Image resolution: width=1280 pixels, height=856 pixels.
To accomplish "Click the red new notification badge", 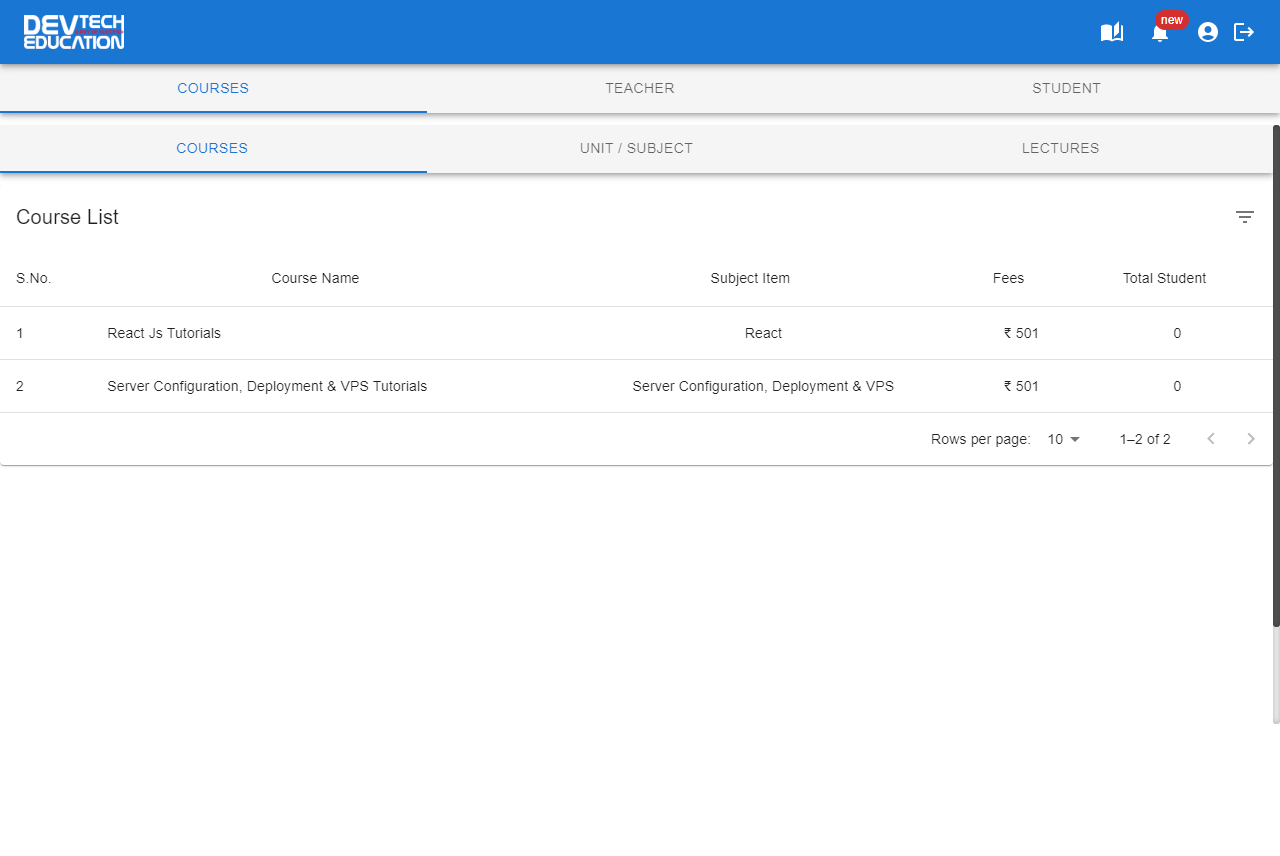I will pos(1171,20).
